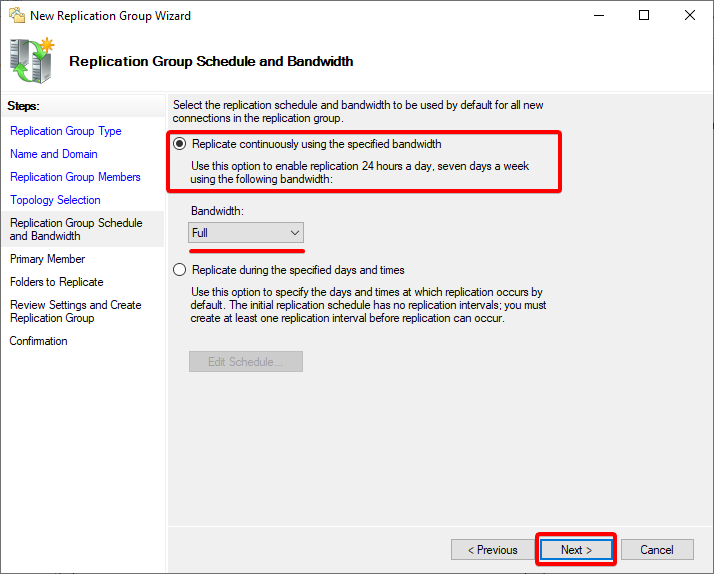
Task: Open the Name and Domain step
Action: [x=54, y=154]
